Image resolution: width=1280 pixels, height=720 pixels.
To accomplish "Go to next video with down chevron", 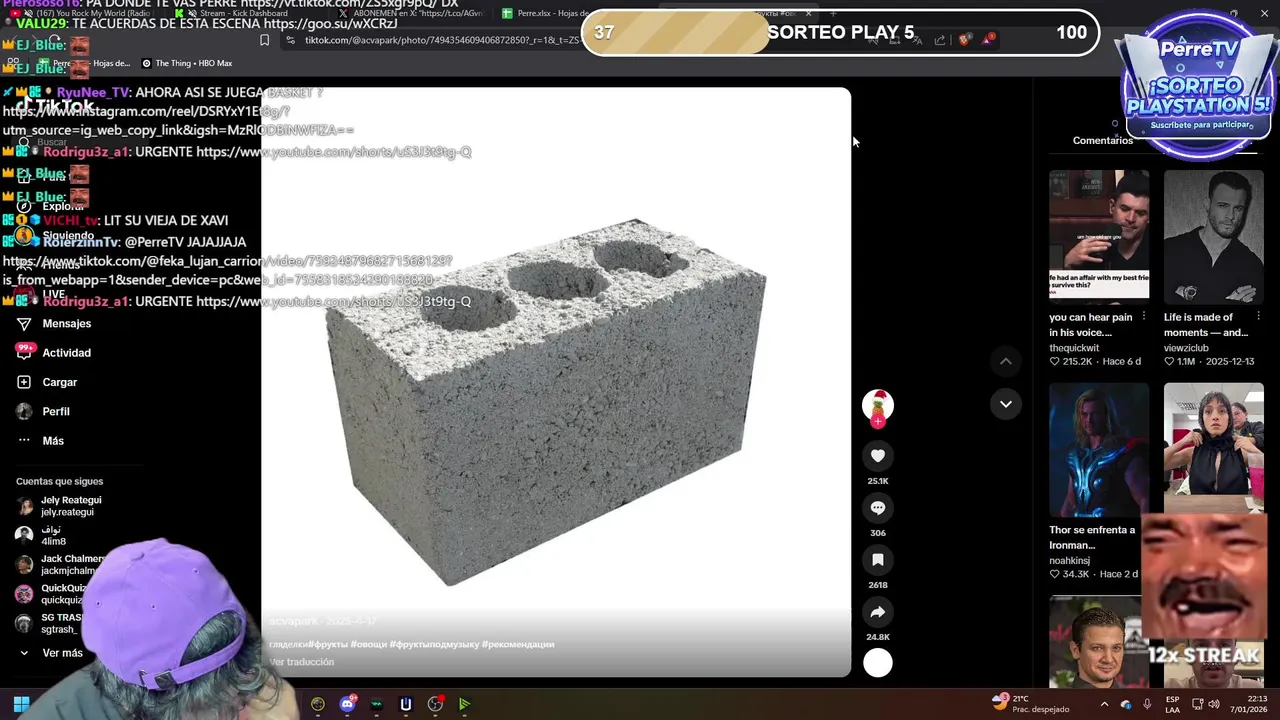I will [1006, 404].
